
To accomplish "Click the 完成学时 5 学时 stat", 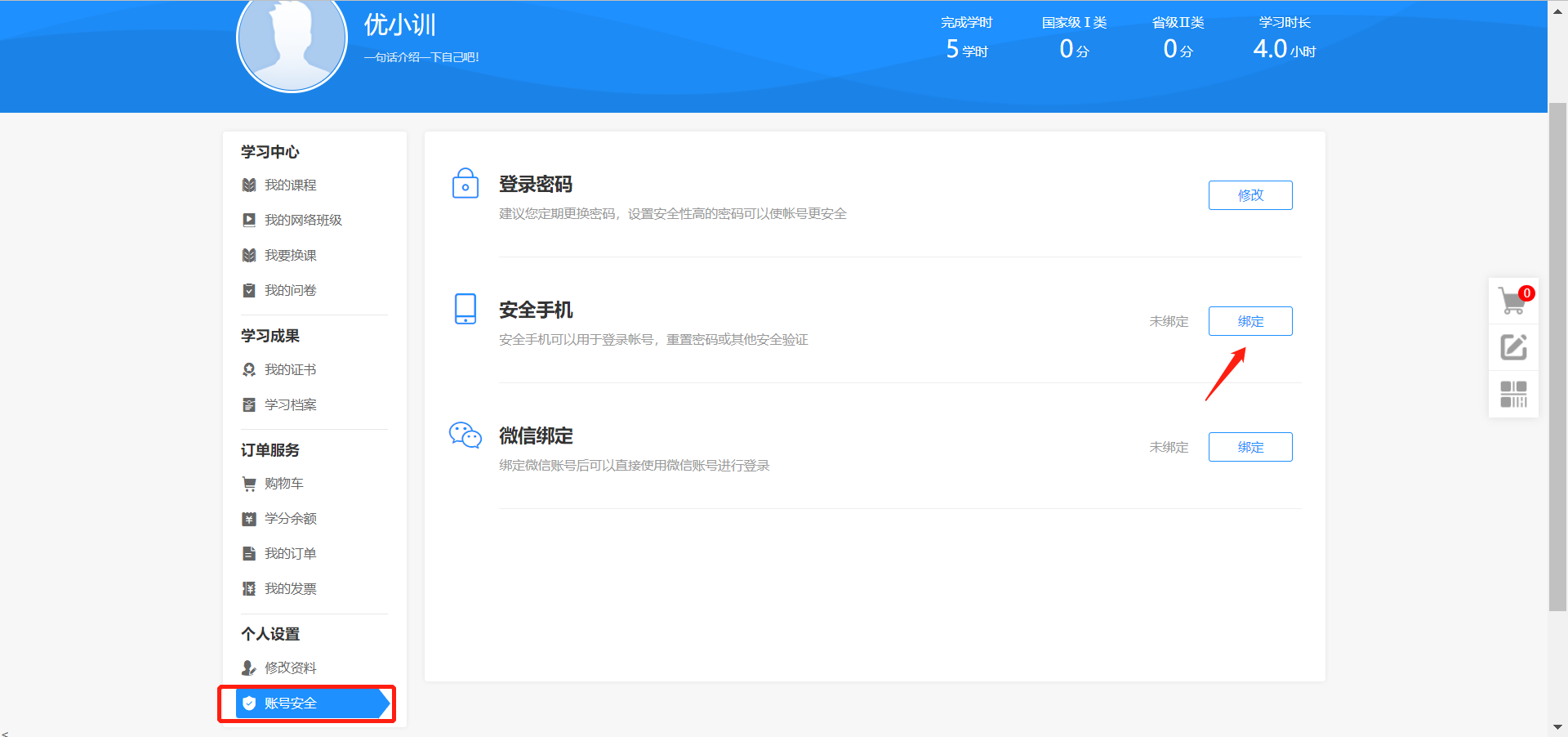I will point(967,38).
